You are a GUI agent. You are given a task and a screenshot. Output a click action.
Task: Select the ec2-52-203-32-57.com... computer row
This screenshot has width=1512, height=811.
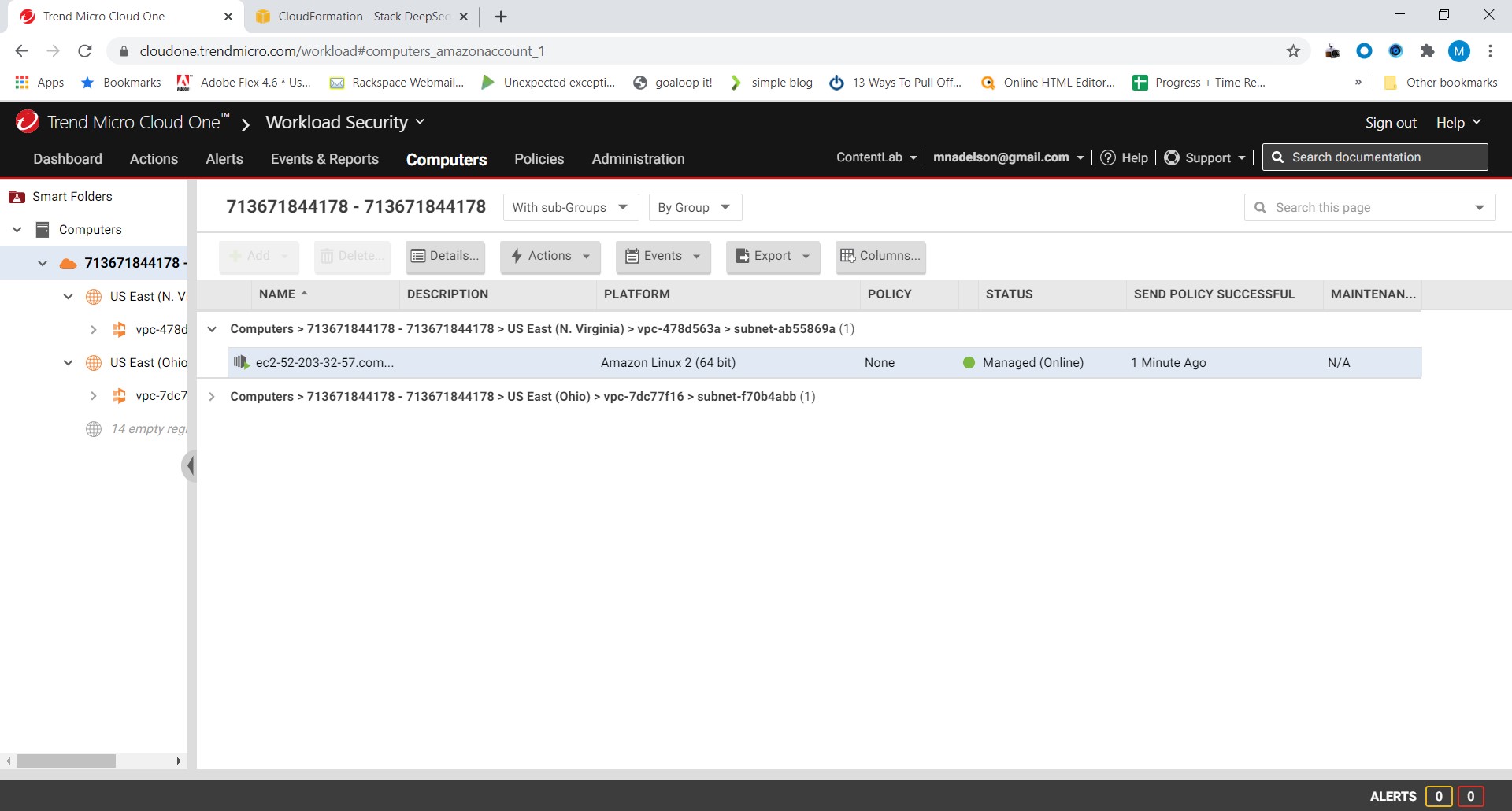[x=825, y=363]
